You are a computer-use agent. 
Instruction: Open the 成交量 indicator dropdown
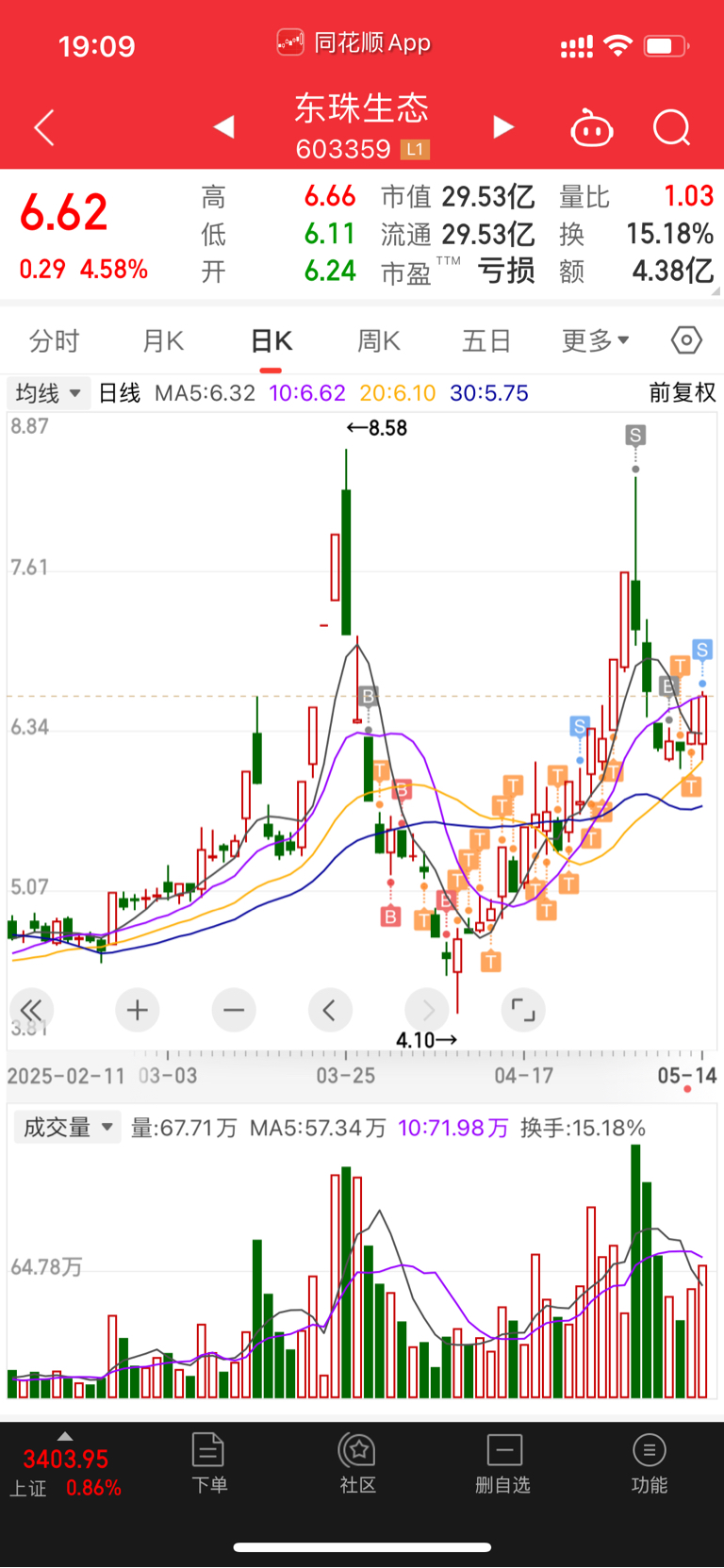tap(67, 1127)
